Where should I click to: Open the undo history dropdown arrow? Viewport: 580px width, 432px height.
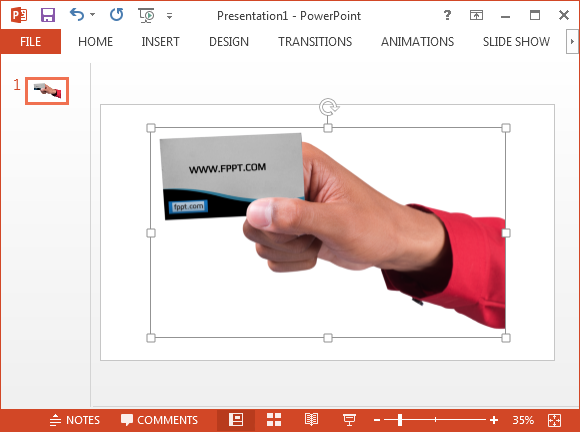click(92, 15)
